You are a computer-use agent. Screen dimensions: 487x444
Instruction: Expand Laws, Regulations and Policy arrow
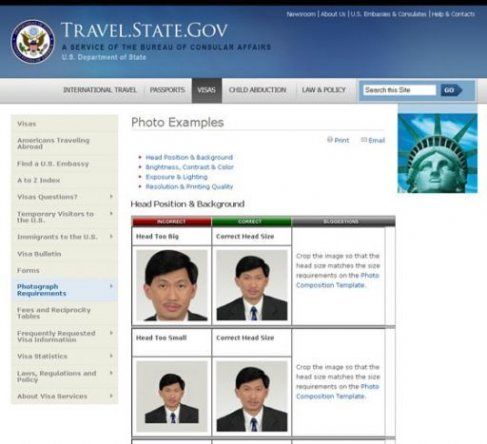pyautogui.click(x=111, y=373)
